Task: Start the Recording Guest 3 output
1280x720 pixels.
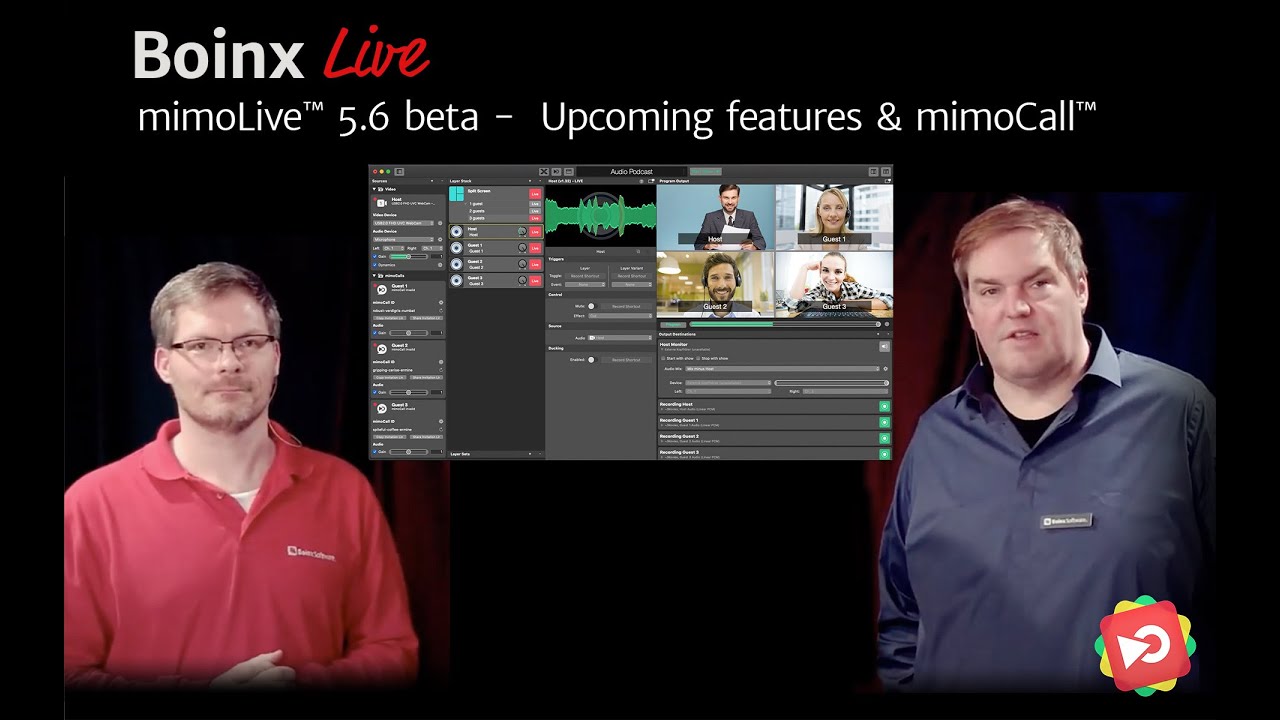Action: (x=885, y=454)
